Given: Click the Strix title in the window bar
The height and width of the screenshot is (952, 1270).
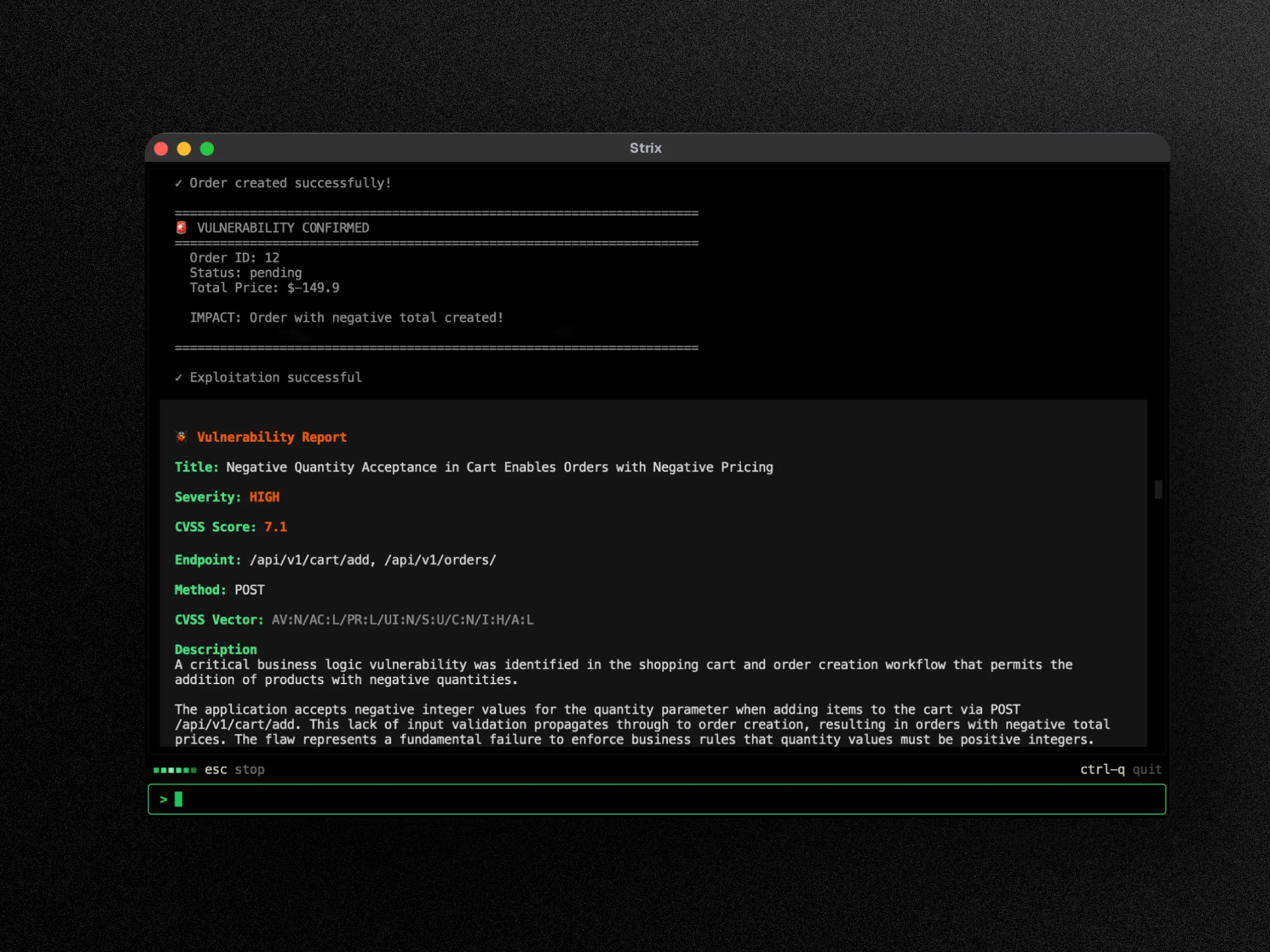Looking at the screenshot, I should pyautogui.click(x=645, y=148).
